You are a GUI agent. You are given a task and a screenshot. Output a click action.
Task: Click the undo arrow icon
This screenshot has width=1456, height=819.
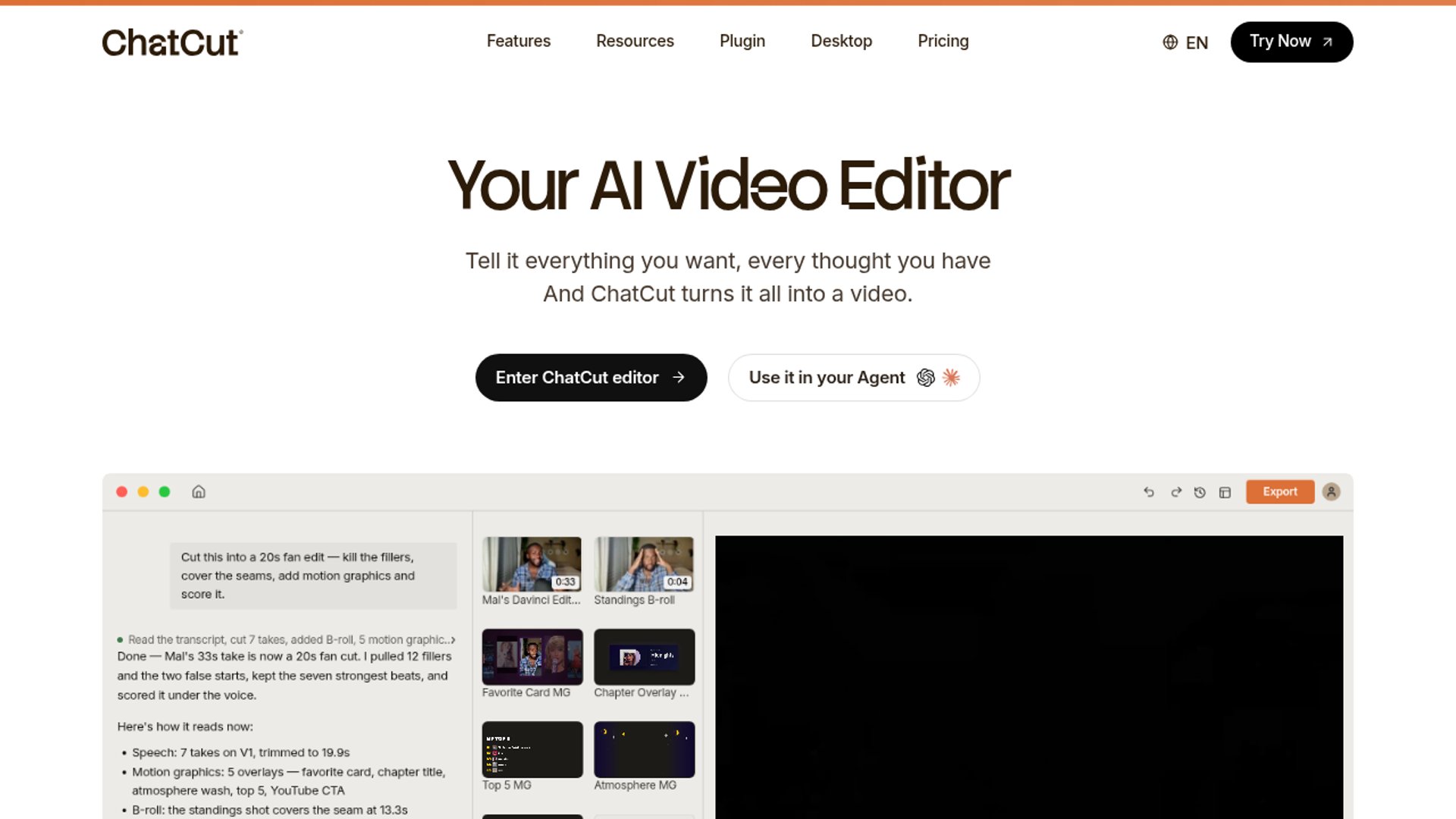(1149, 492)
